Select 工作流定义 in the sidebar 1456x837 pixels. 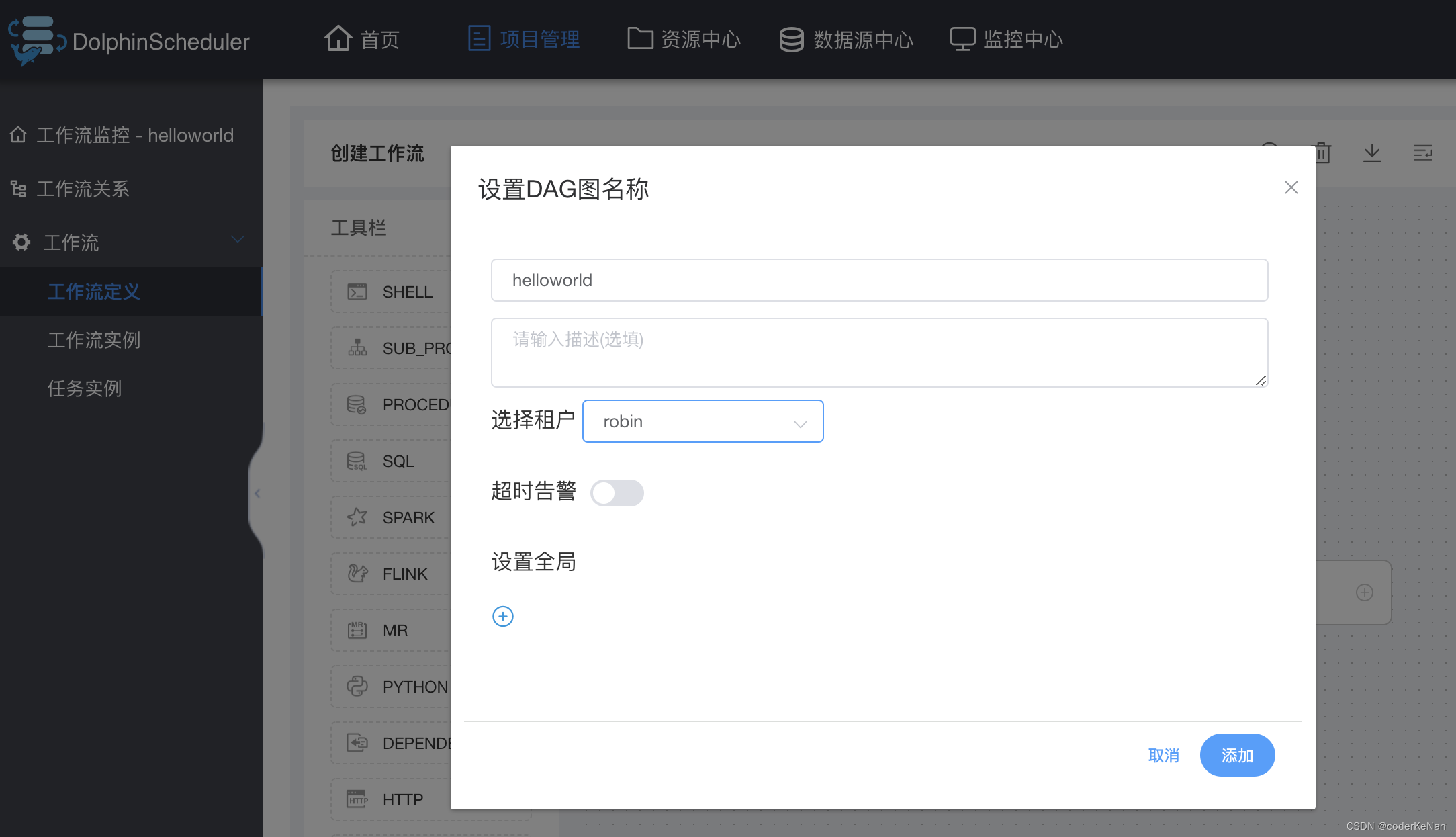coord(131,292)
